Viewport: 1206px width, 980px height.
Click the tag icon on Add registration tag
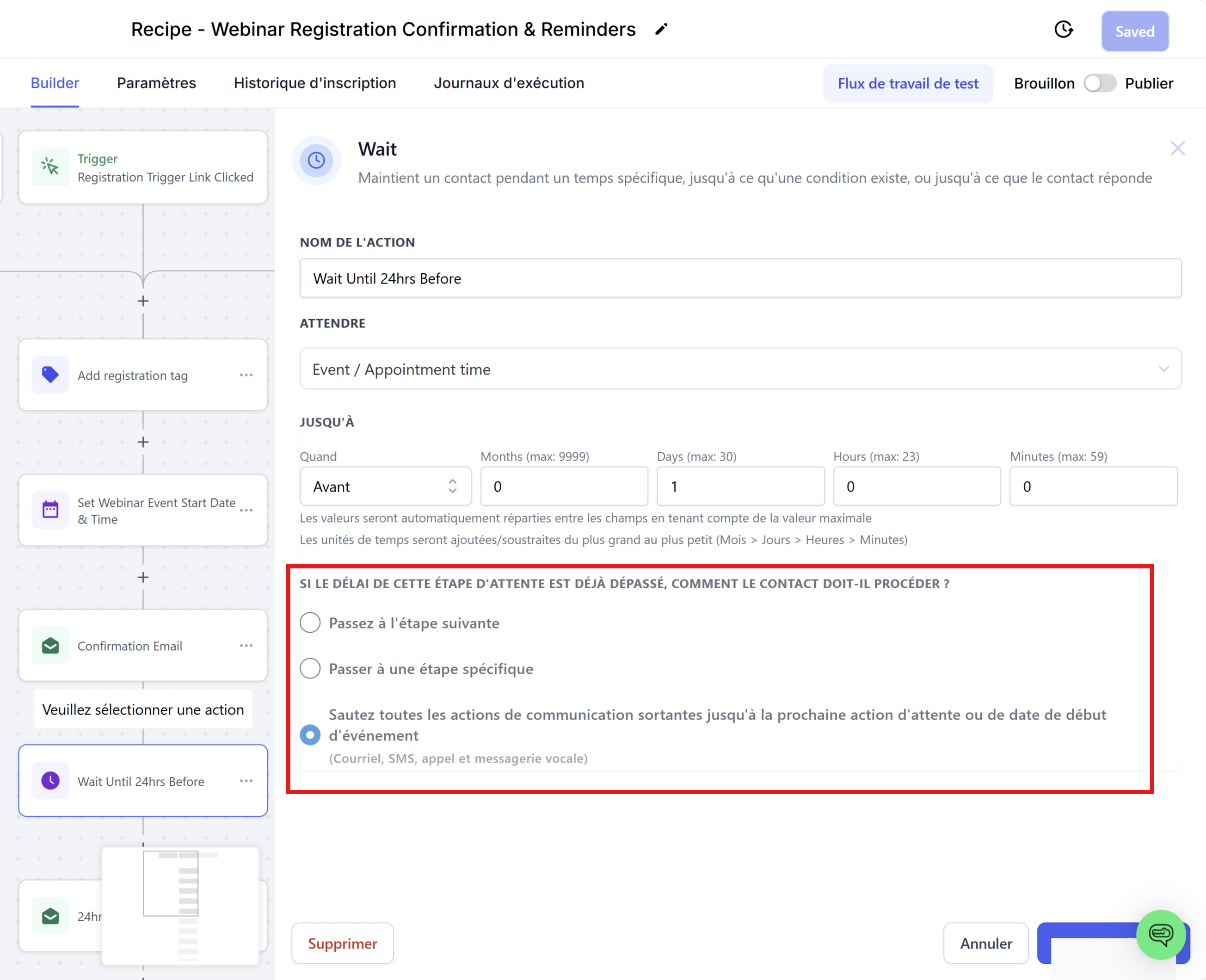[x=50, y=375]
